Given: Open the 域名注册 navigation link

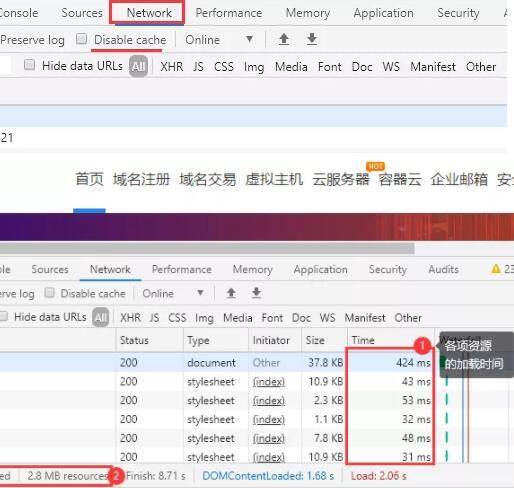Looking at the screenshot, I should click(x=141, y=179).
